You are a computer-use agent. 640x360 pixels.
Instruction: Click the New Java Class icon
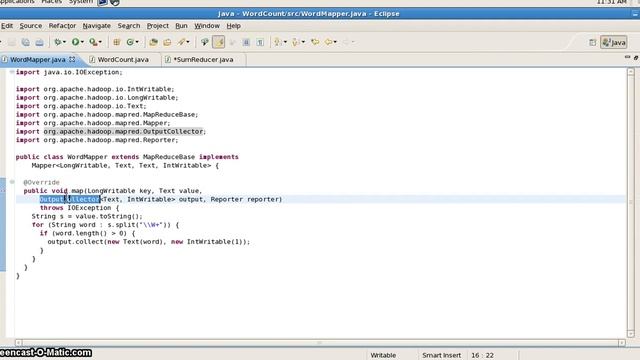pyautogui.click(x=130, y=42)
